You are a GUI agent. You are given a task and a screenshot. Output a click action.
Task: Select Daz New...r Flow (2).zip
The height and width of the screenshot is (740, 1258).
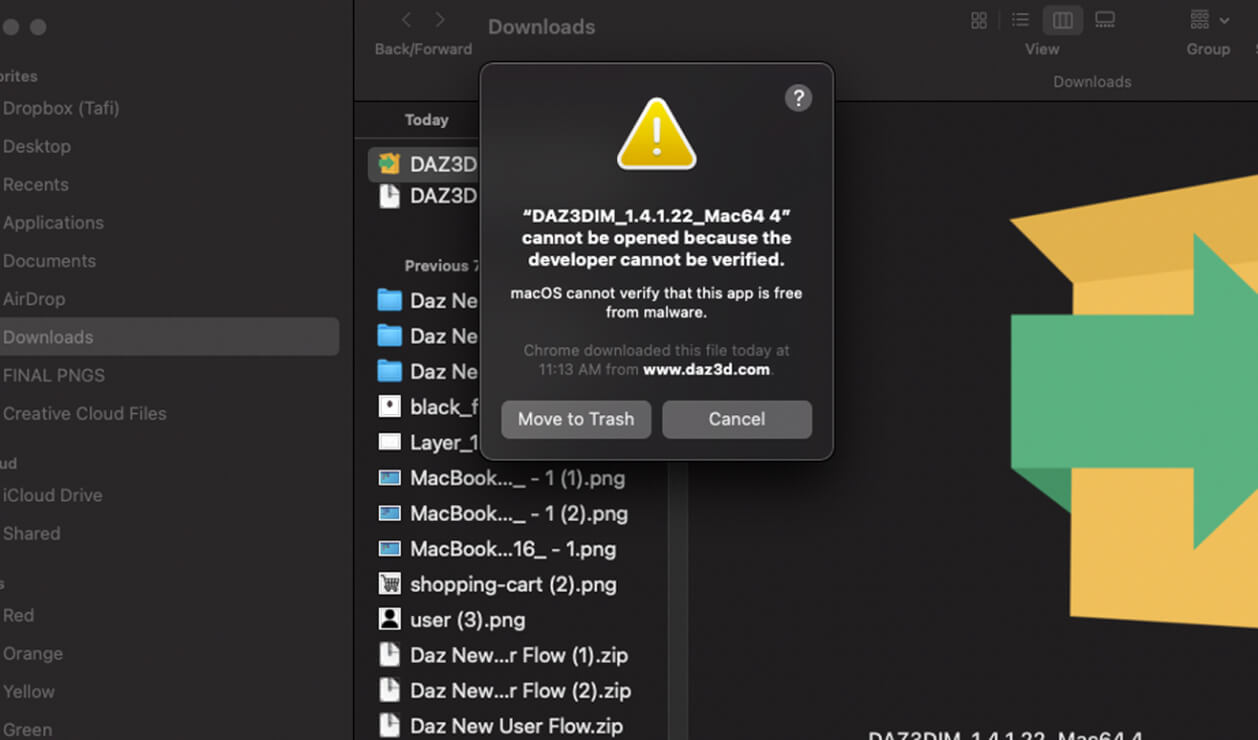(x=505, y=690)
